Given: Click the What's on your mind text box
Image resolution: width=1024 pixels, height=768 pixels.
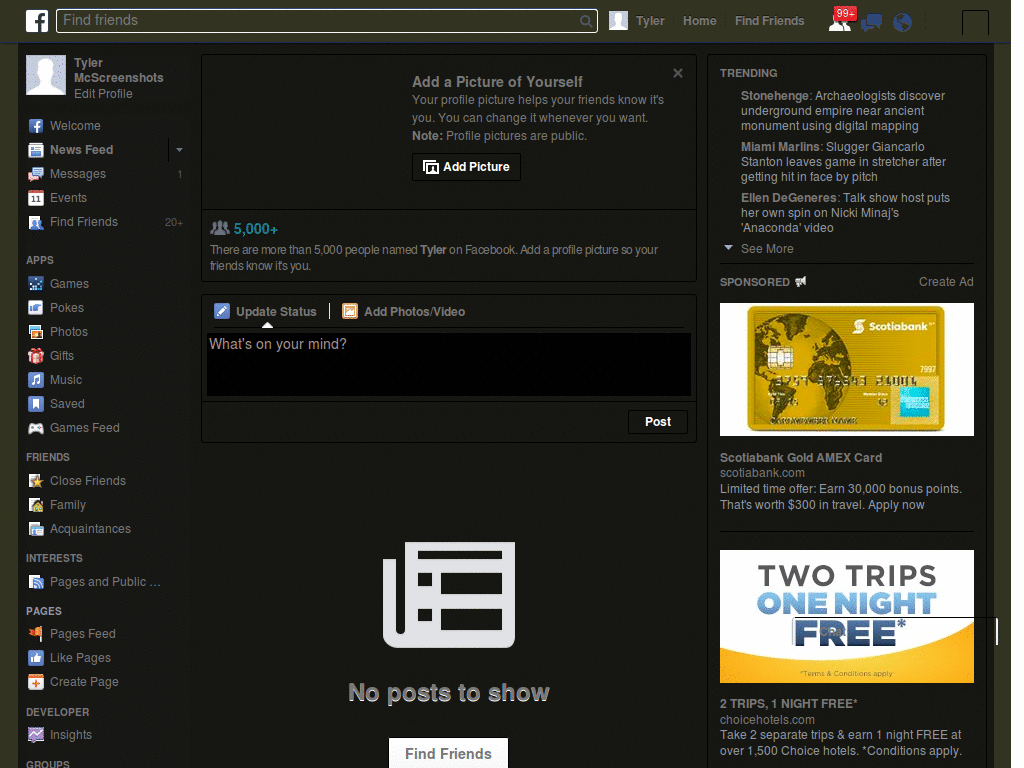Looking at the screenshot, I should [x=449, y=364].
